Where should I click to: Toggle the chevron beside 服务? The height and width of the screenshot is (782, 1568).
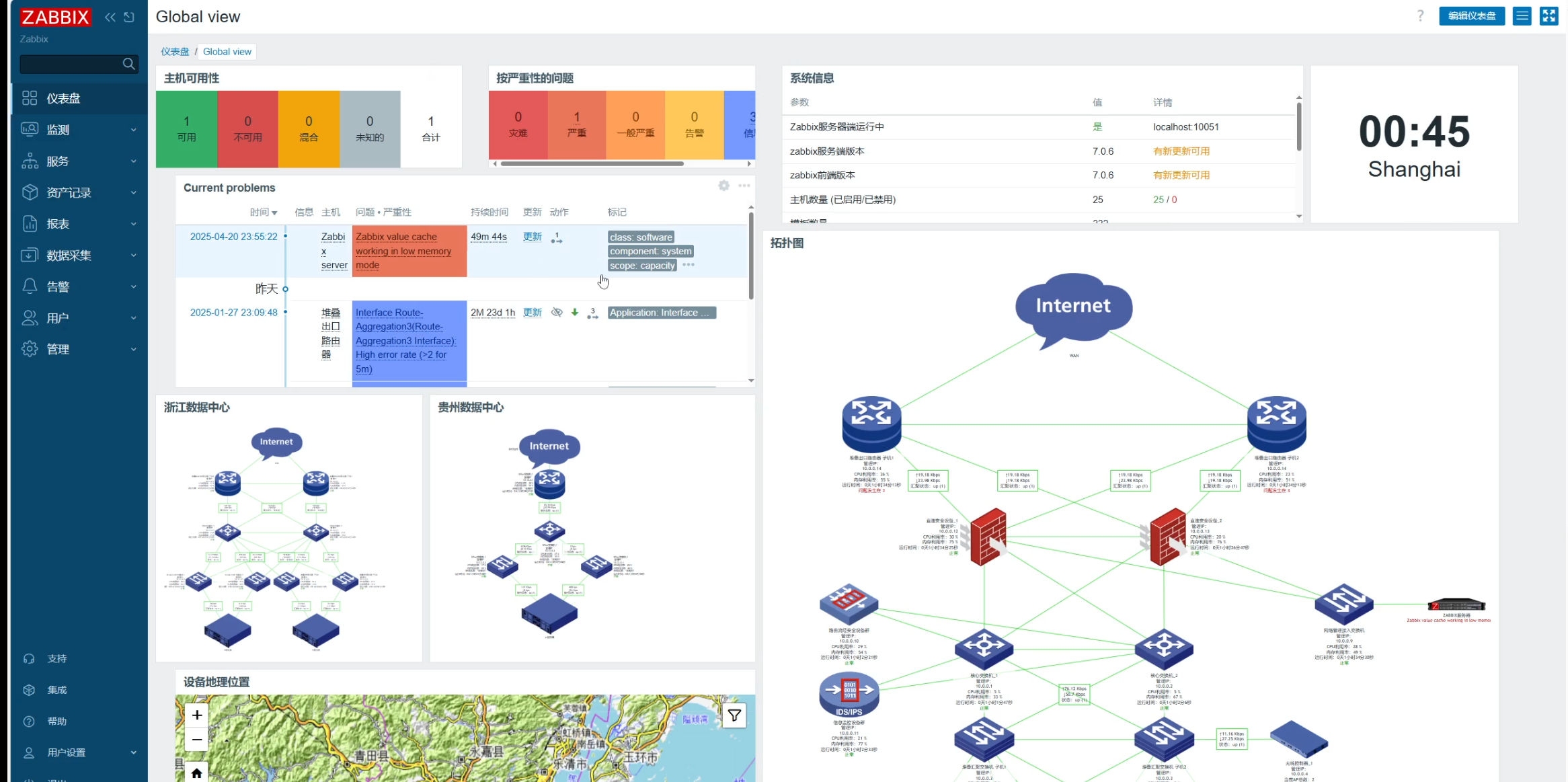point(133,161)
